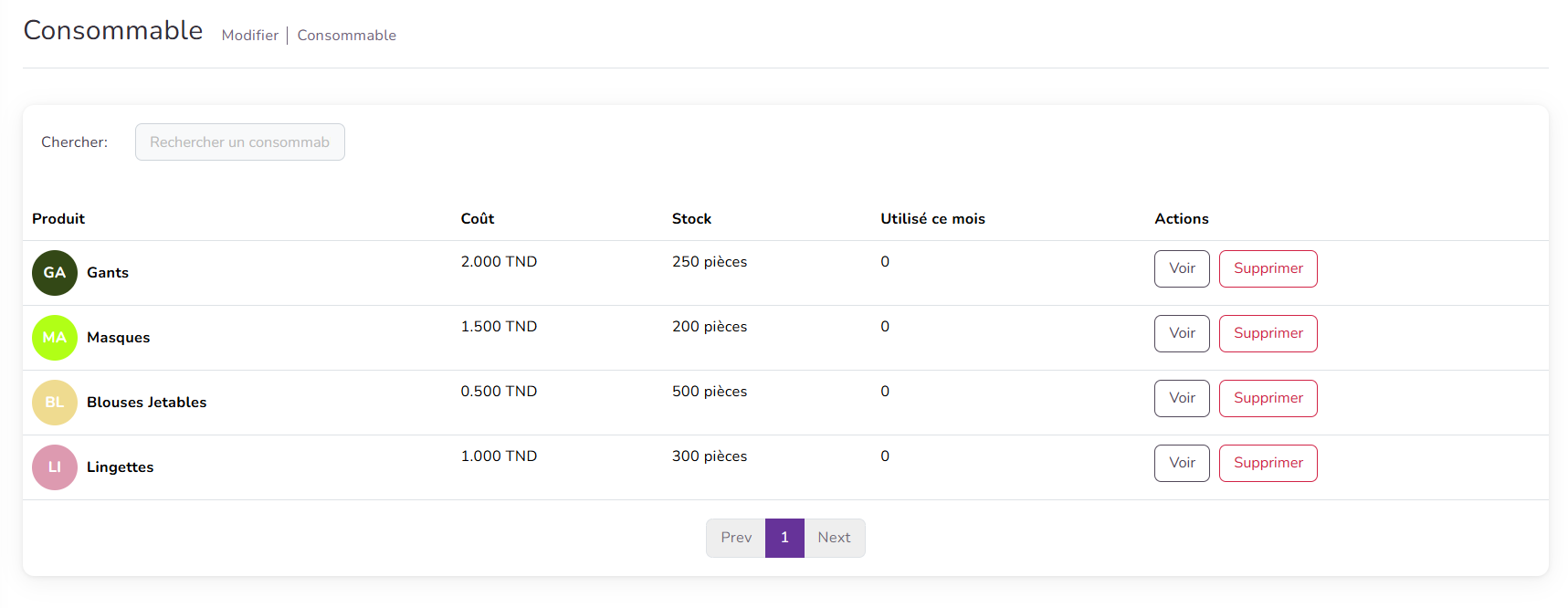Click the Stock column header
This screenshot has width=1568, height=608.
[x=691, y=219]
